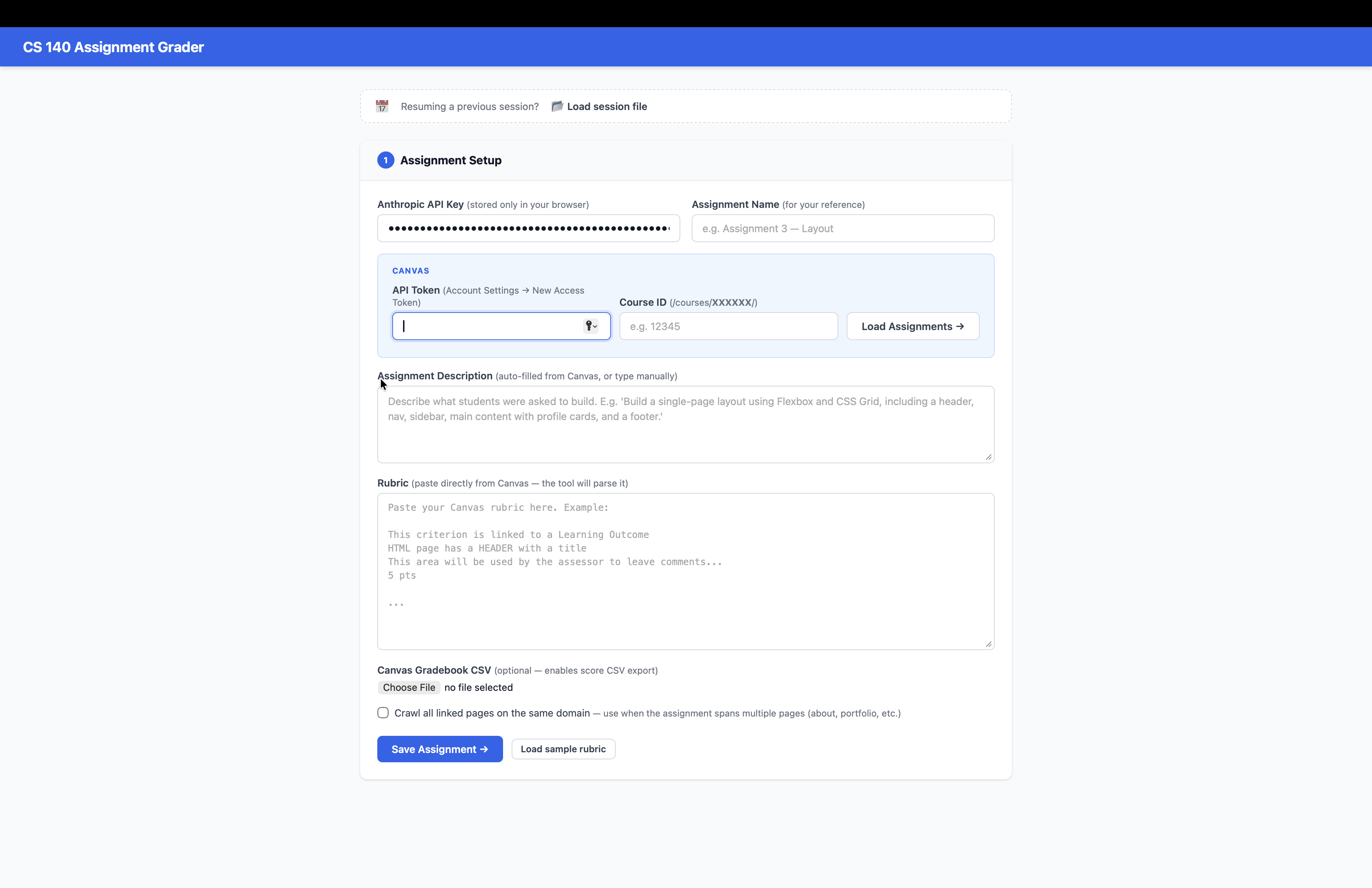The height and width of the screenshot is (888, 1372).
Task: Click the Rubric textarea resize handle
Action: (x=989, y=644)
